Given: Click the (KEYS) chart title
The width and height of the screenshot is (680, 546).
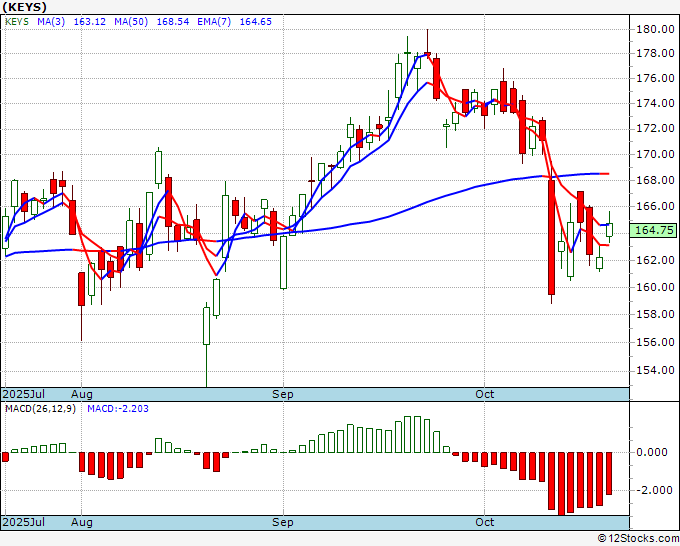Looking at the screenshot, I should click(25, 7).
